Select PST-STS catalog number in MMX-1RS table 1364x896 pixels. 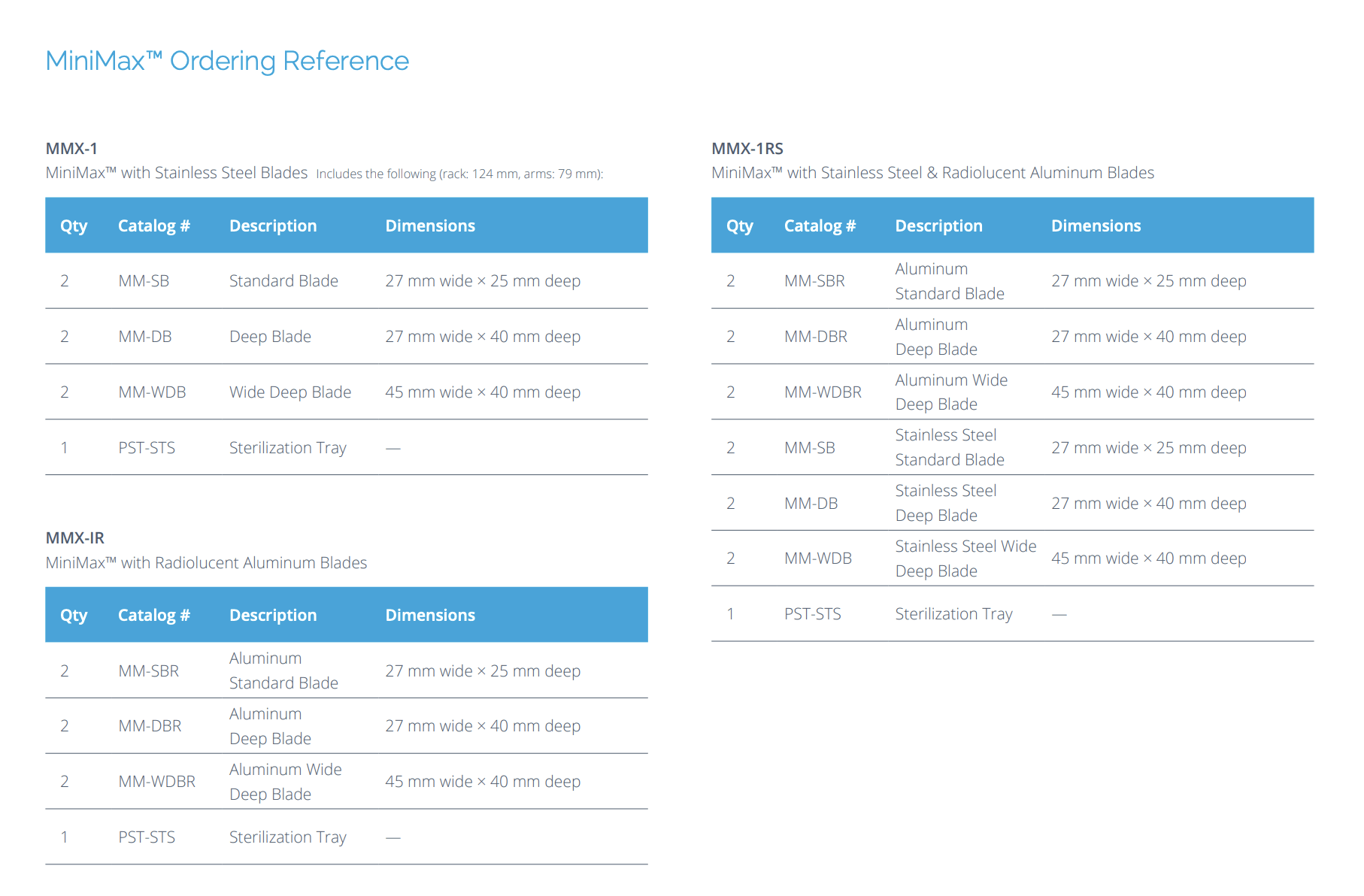(x=812, y=614)
